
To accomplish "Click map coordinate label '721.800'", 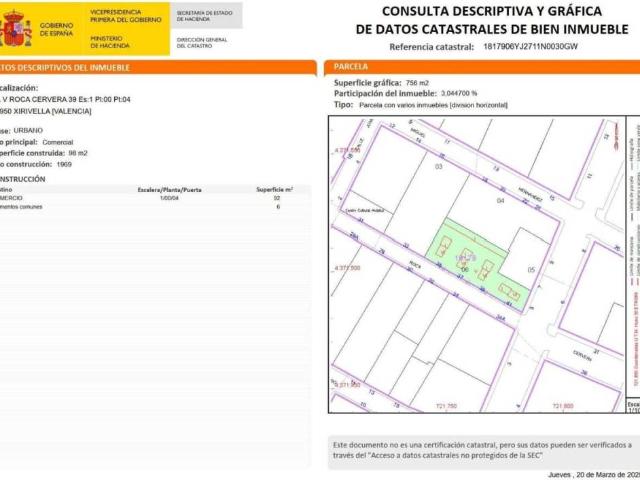I will click(563, 406).
